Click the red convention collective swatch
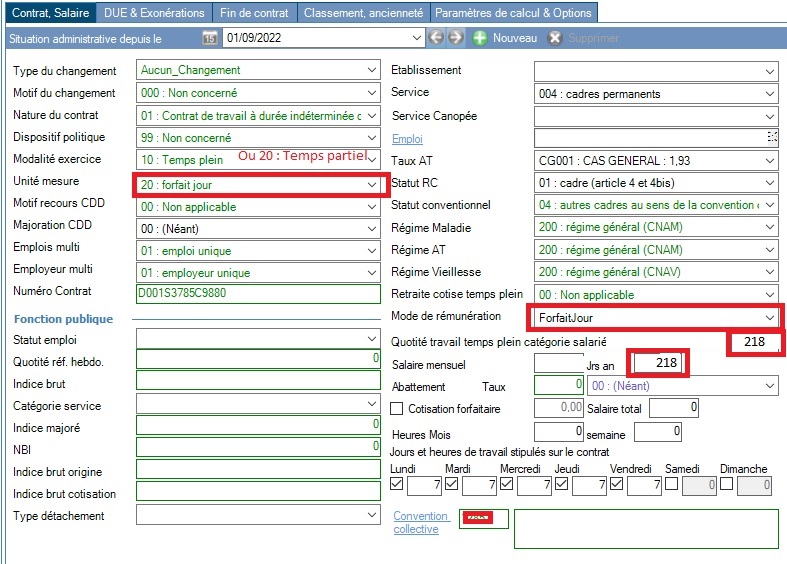Image resolution: width=787 pixels, height=564 pixels. (484, 519)
